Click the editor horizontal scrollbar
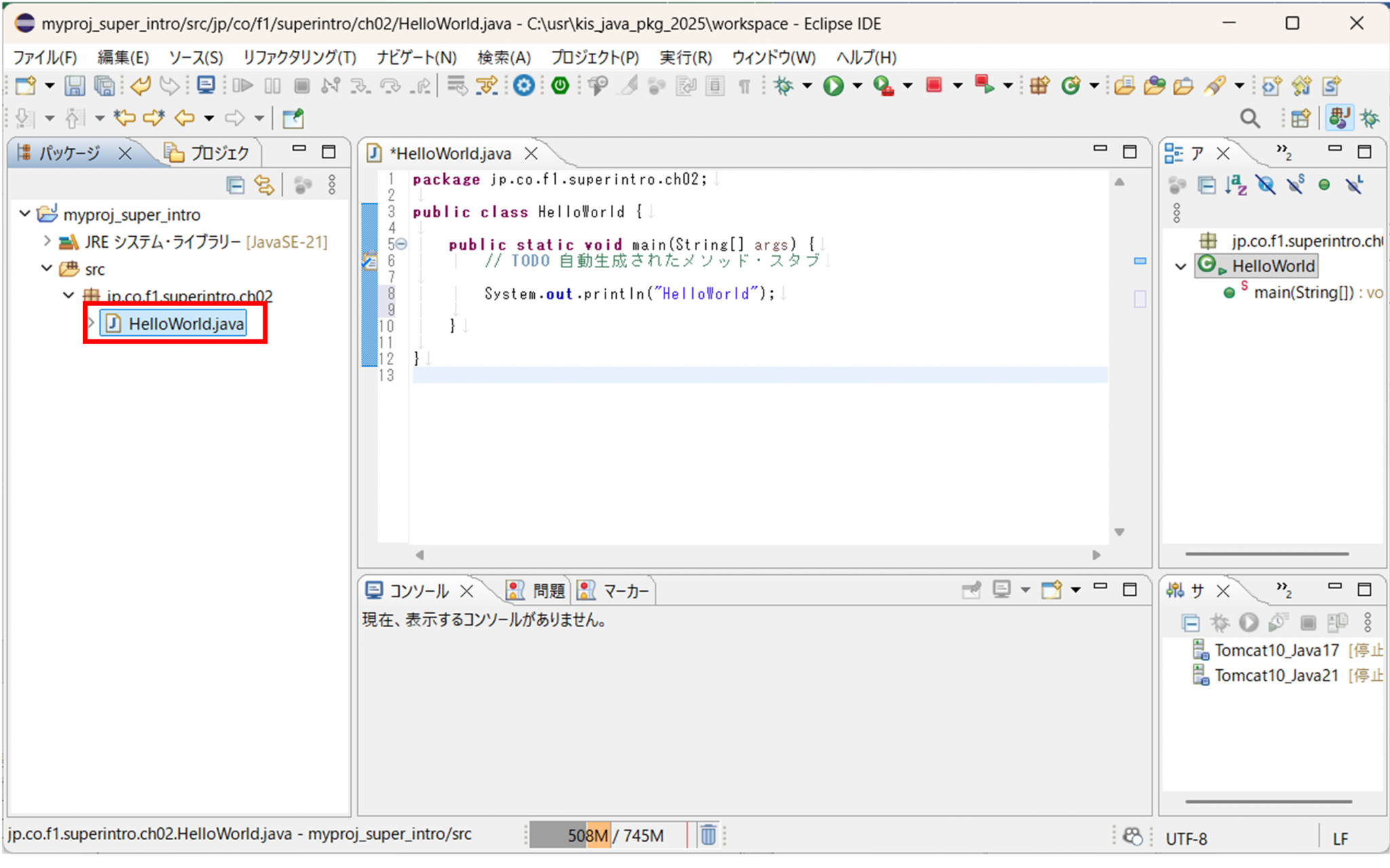The height and width of the screenshot is (868, 1390). click(757, 554)
